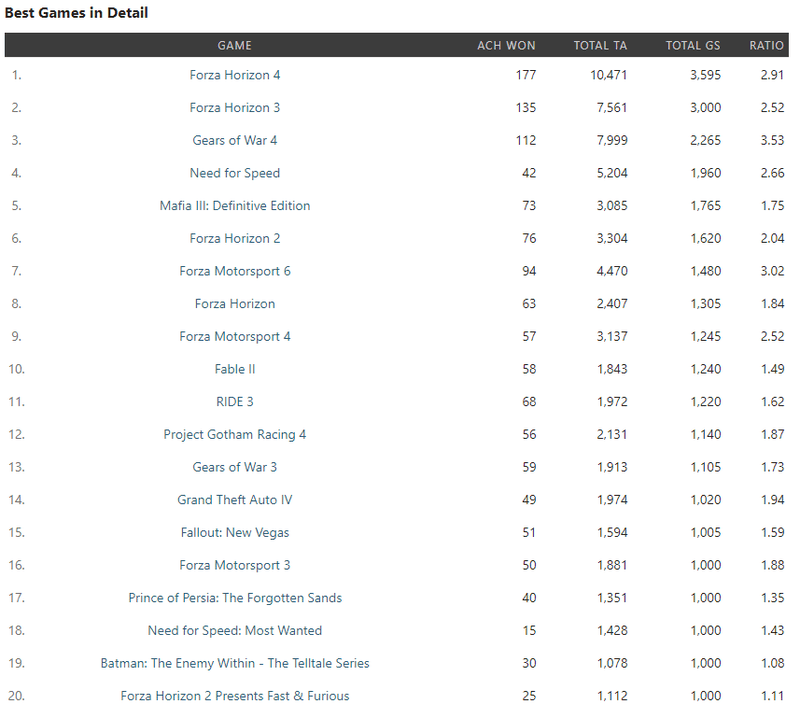Select the 1,078 Total TA value
800x704 pixels.
pyautogui.click(x=612, y=663)
